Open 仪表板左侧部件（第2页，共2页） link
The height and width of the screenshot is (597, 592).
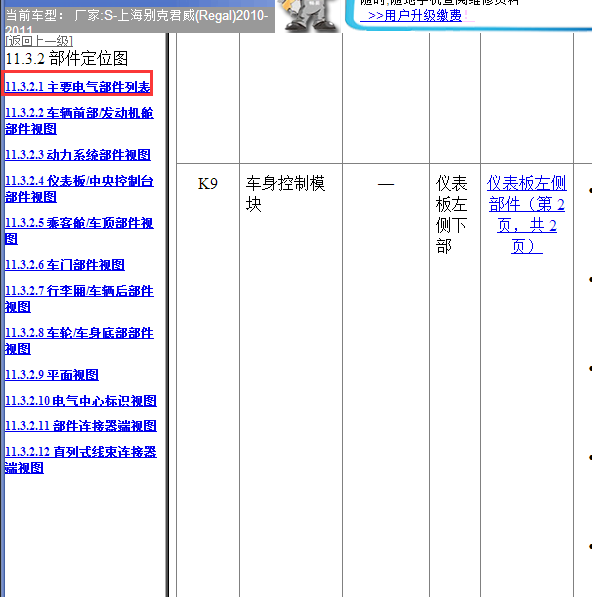[x=527, y=215]
